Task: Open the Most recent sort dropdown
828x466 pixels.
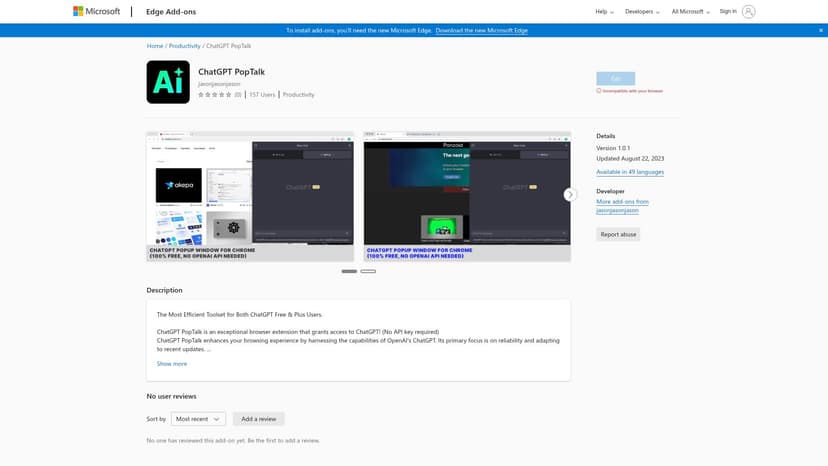Action: pos(198,418)
